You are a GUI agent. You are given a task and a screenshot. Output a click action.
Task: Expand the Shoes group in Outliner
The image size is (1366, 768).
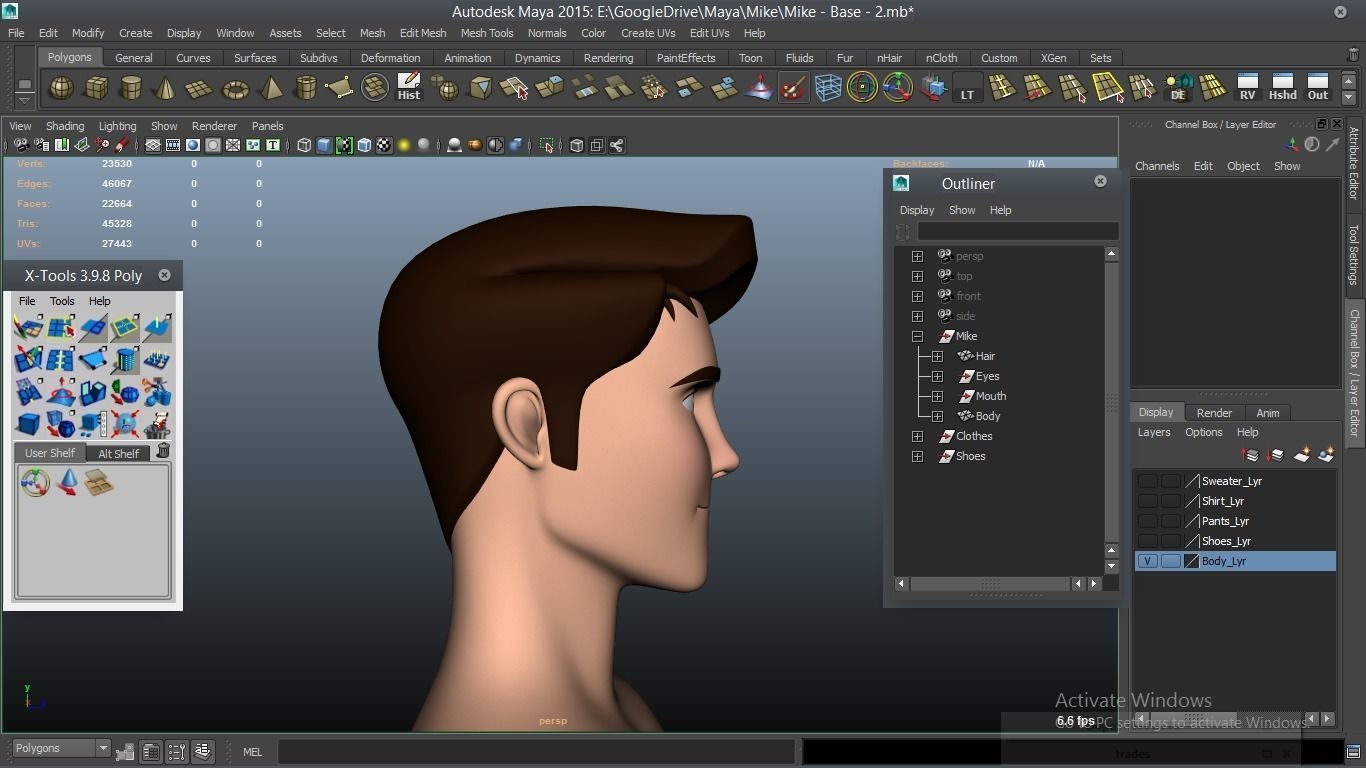click(917, 456)
